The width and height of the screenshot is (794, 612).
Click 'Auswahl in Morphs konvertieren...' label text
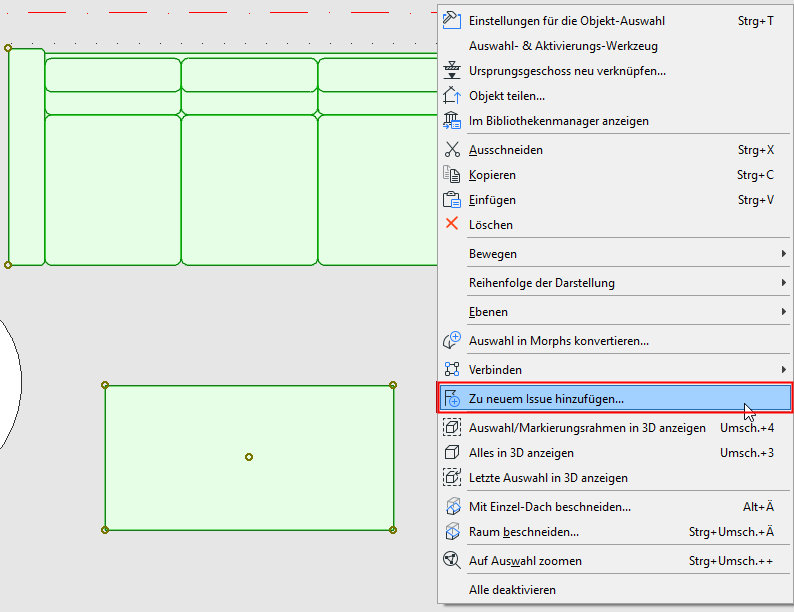(559, 341)
